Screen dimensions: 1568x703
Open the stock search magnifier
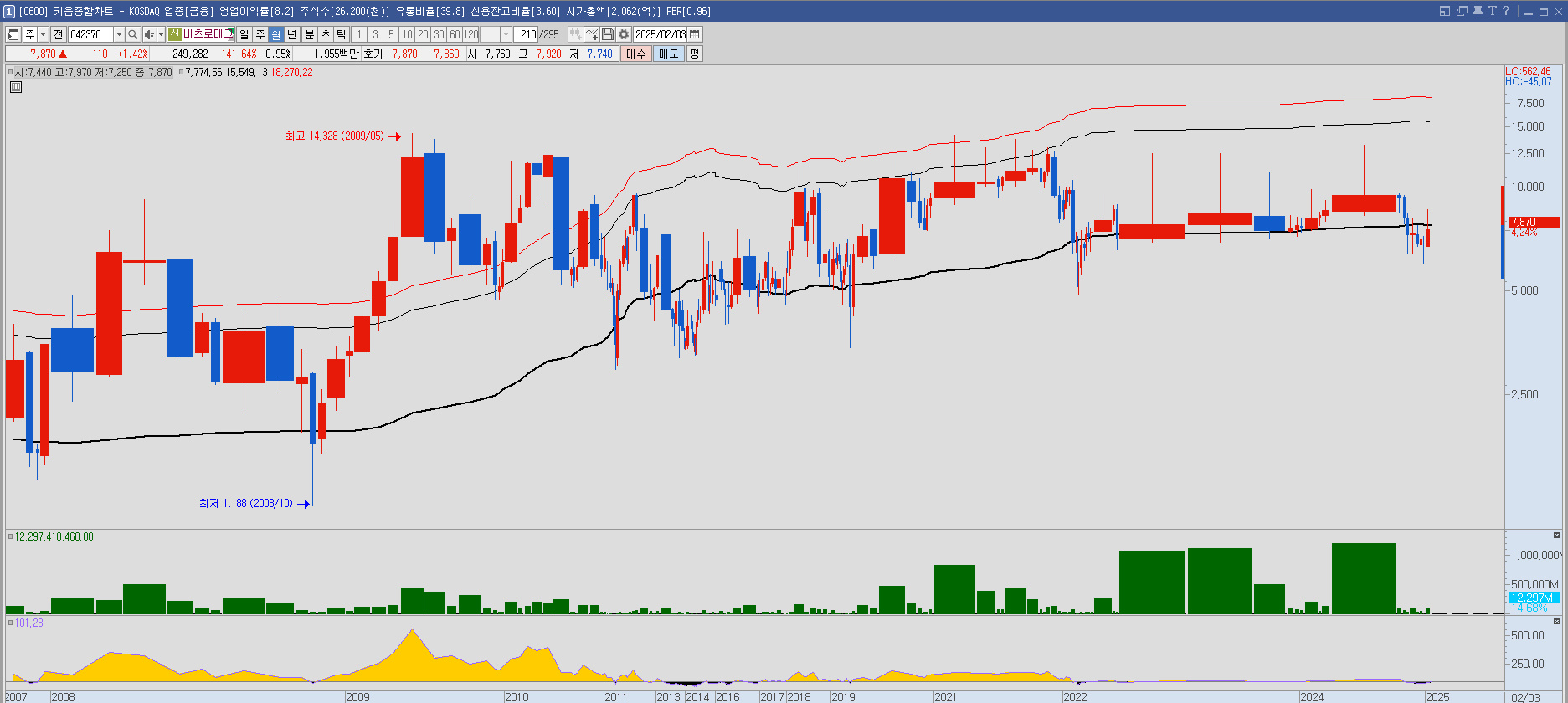coord(132,34)
